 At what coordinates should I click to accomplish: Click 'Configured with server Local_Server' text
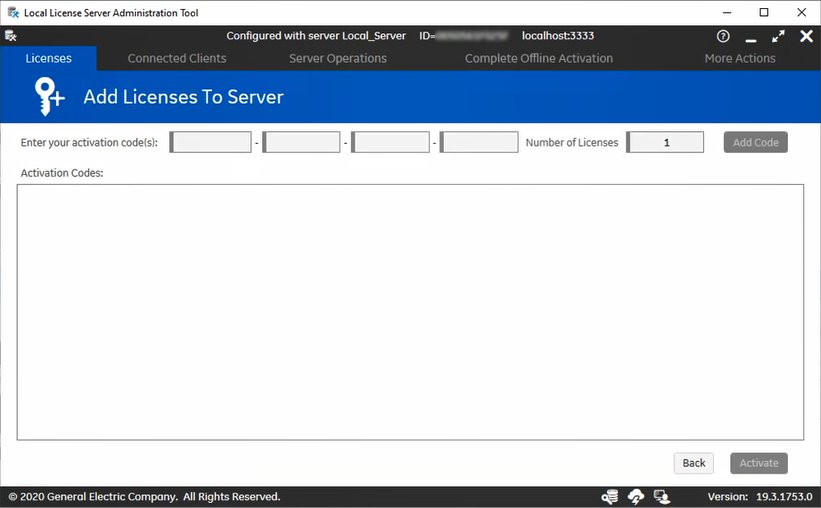click(x=316, y=36)
